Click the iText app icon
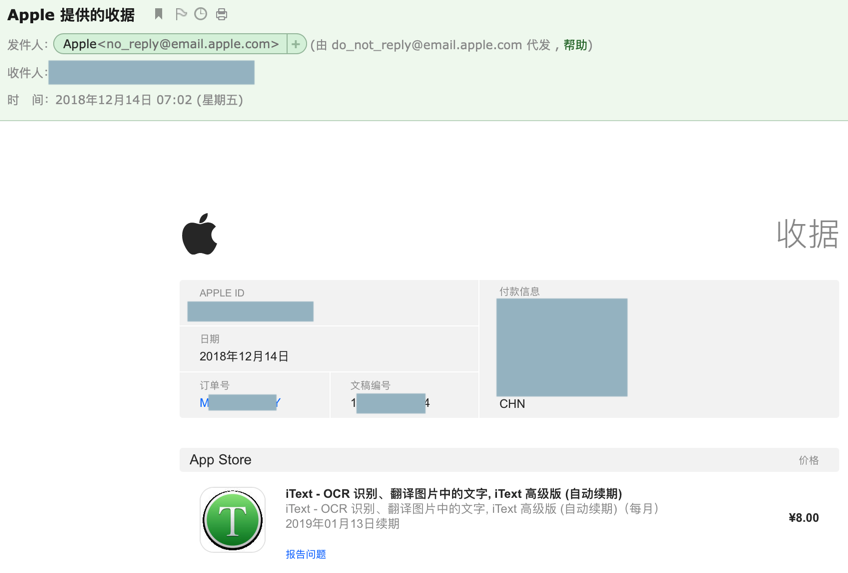This screenshot has width=848, height=573. (233, 520)
